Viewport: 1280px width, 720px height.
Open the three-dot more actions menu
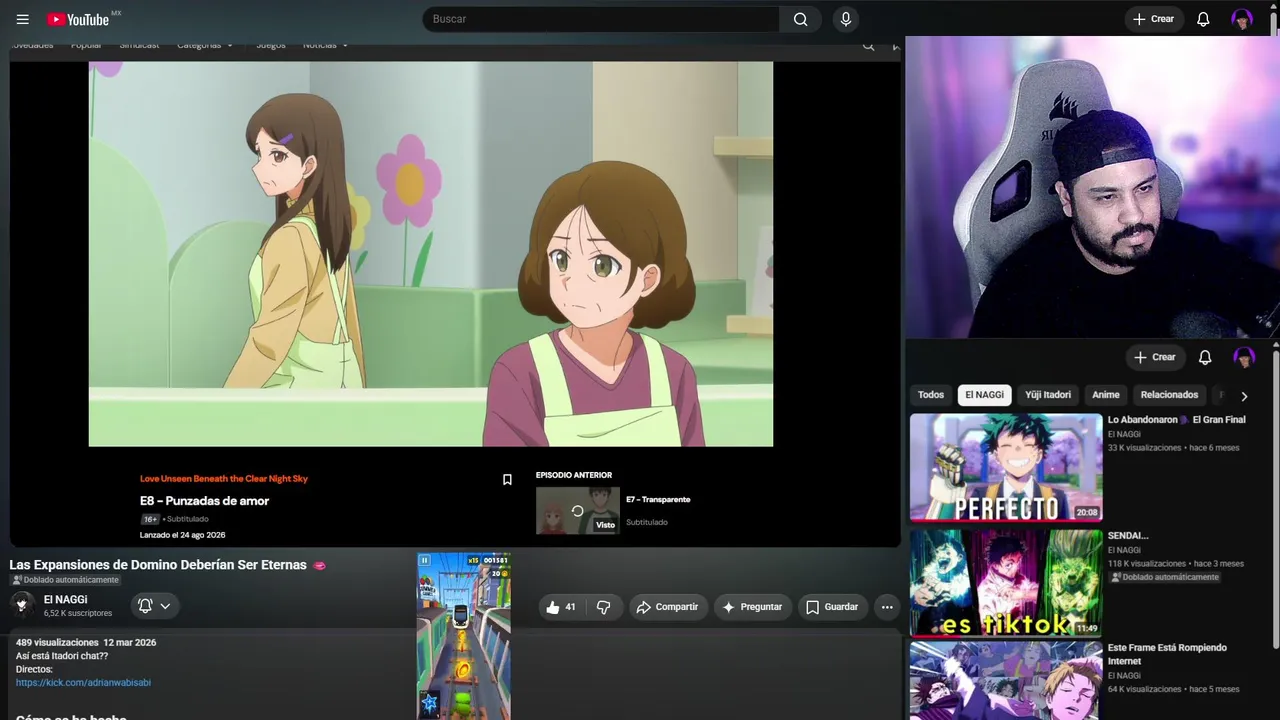click(886, 607)
